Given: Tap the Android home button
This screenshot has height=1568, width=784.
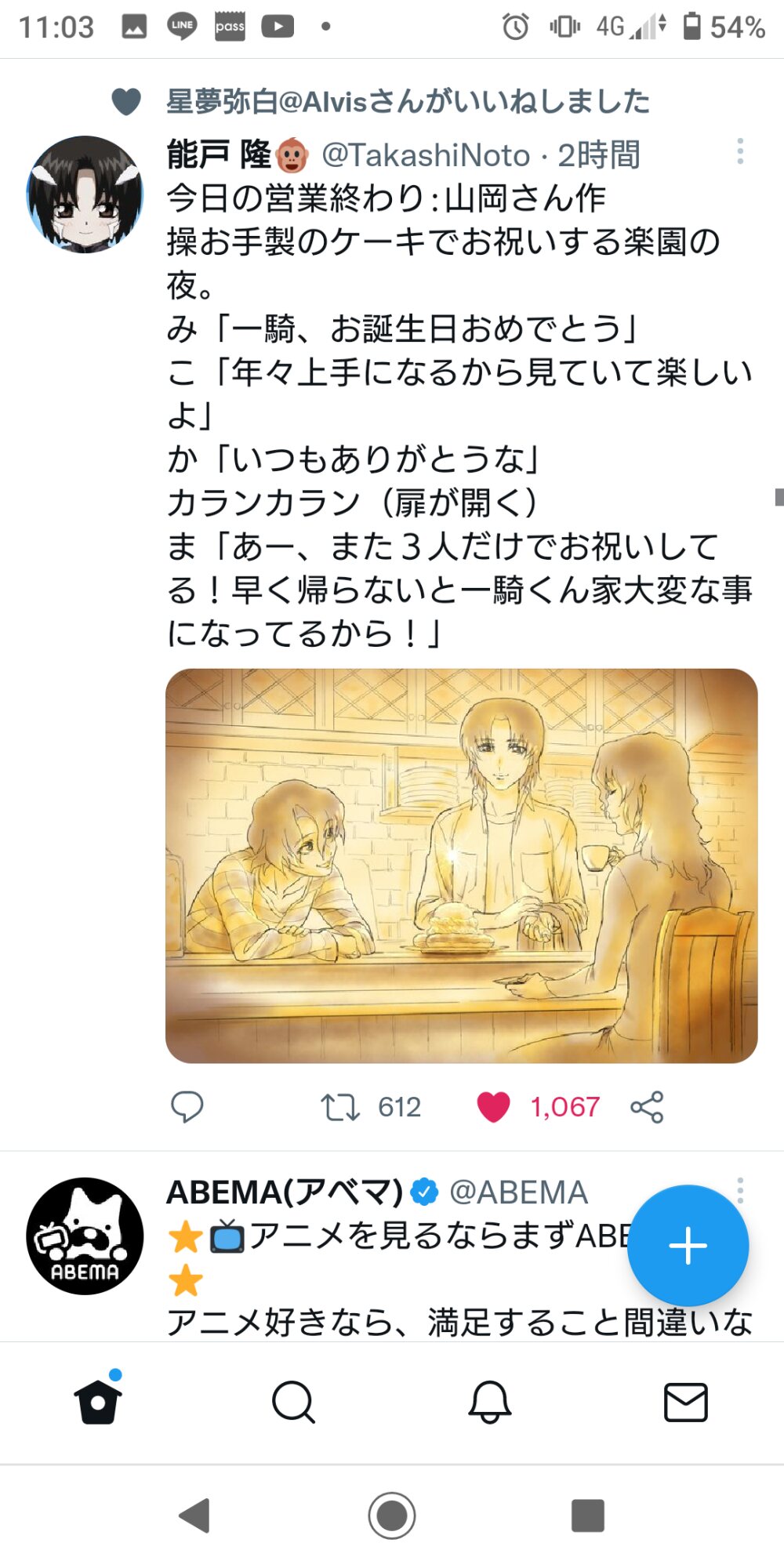Looking at the screenshot, I should (392, 1515).
